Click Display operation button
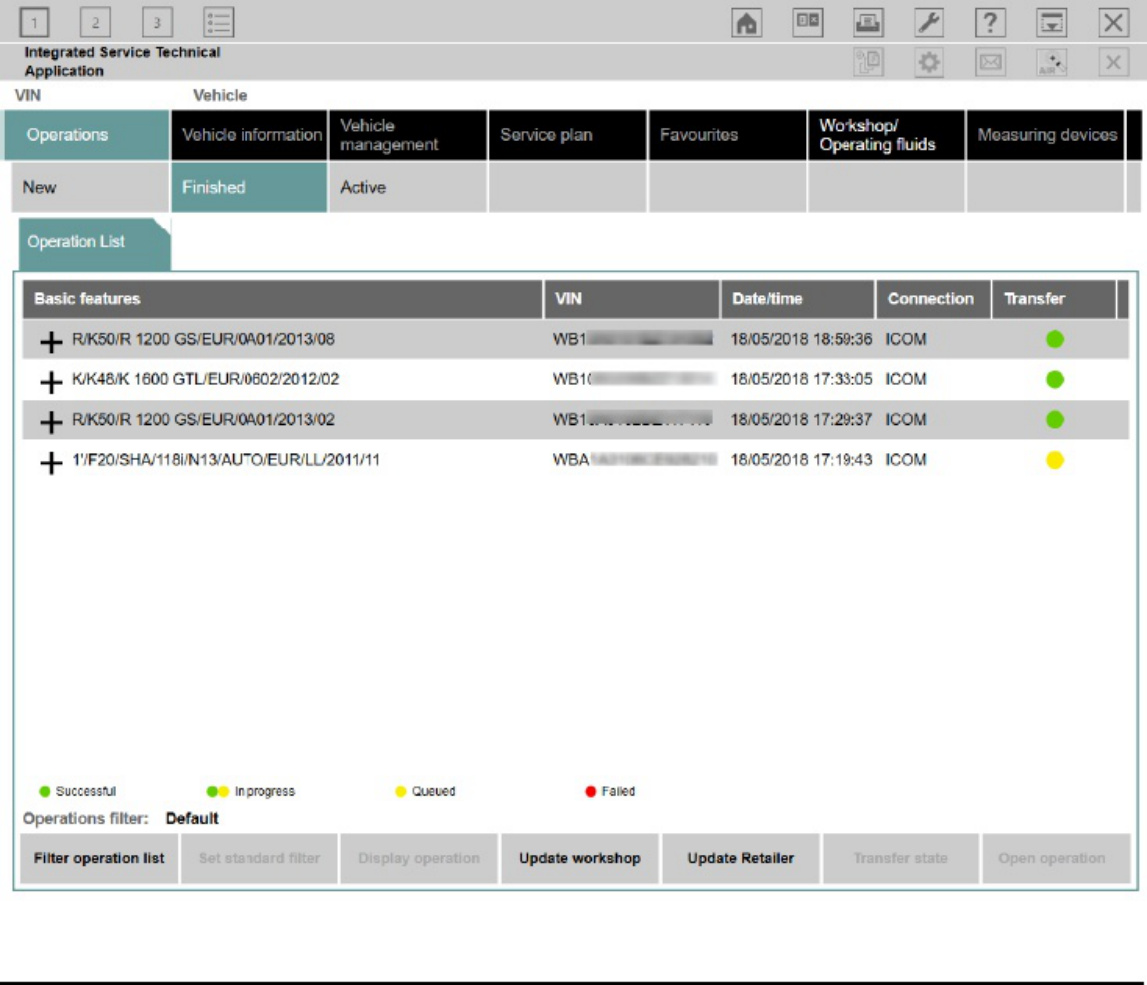 tap(418, 858)
